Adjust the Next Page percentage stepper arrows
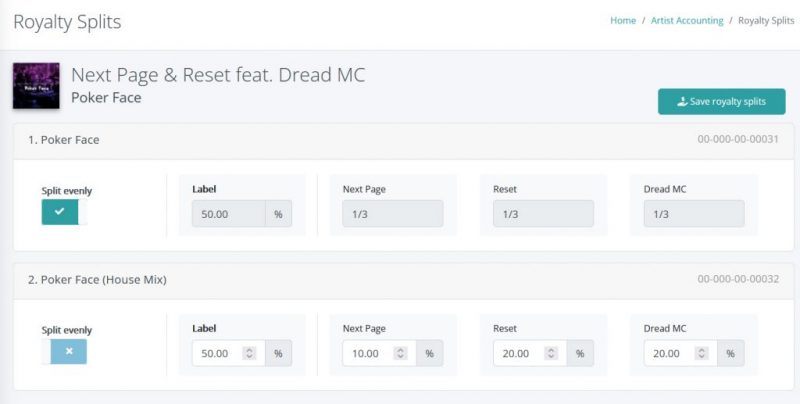Image resolution: width=800 pixels, height=404 pixels. (x=401, y=353)
